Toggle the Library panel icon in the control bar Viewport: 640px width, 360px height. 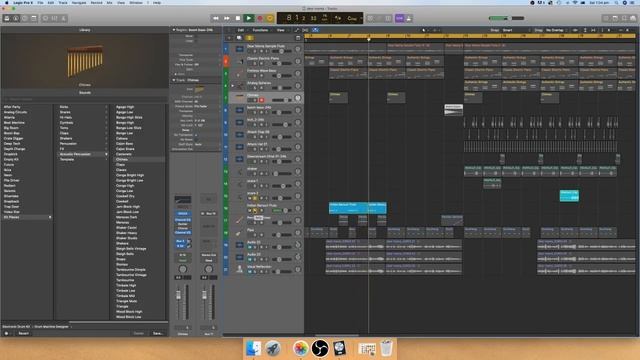7,18
